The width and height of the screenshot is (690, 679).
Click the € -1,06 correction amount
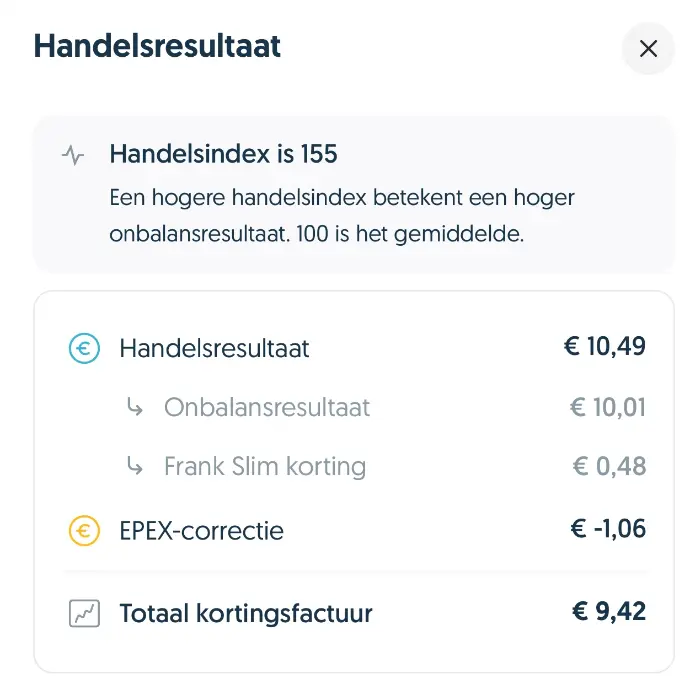[608, 529]
